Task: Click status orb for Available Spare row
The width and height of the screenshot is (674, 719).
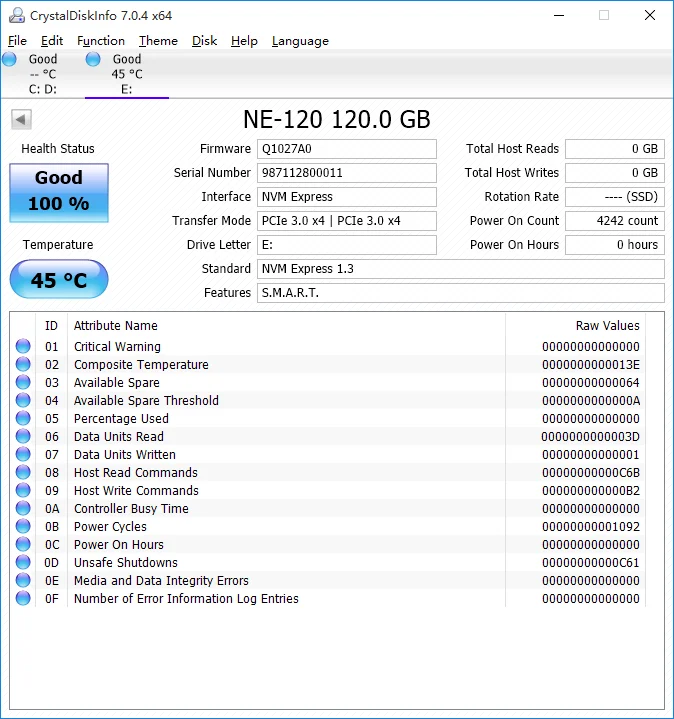Action: pyautogui.click(x=23, y=382)
